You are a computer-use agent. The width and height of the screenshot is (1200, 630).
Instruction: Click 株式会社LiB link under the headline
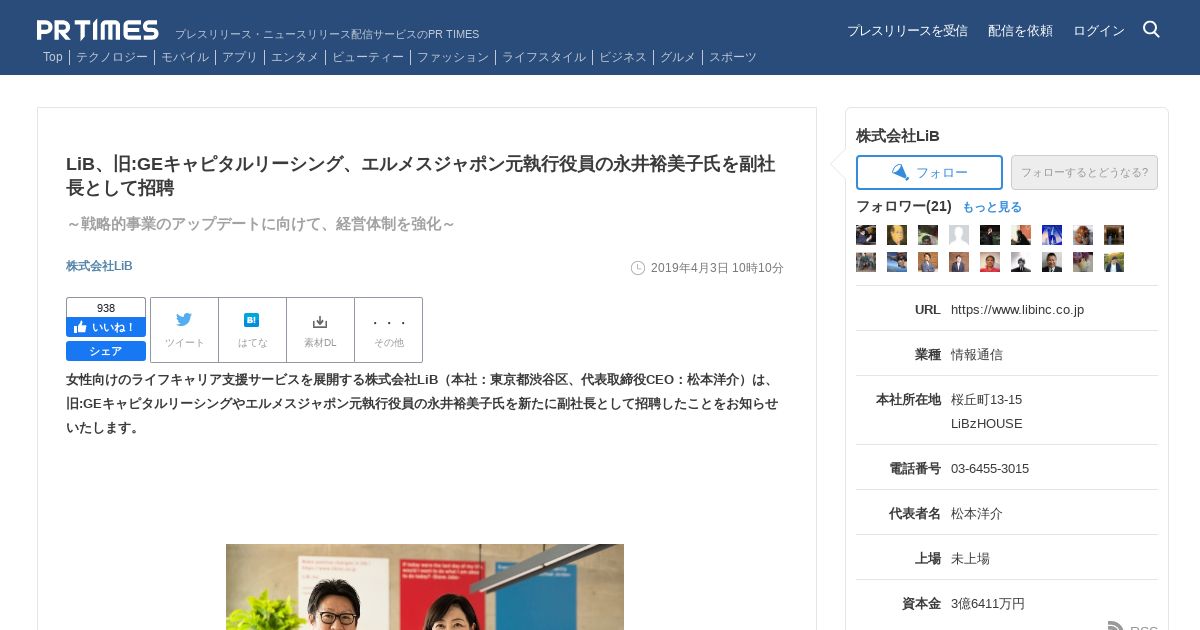[99, 266]
